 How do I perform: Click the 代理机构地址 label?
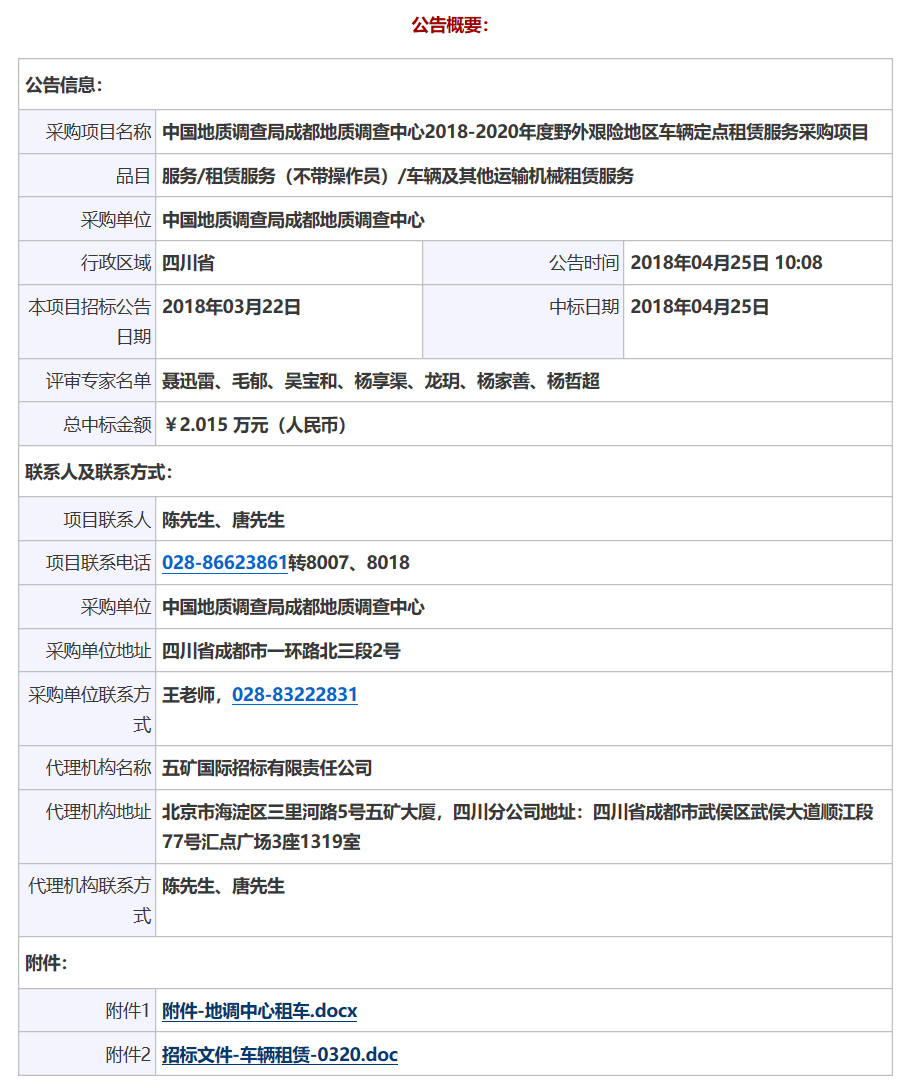[x=98, y=812]
